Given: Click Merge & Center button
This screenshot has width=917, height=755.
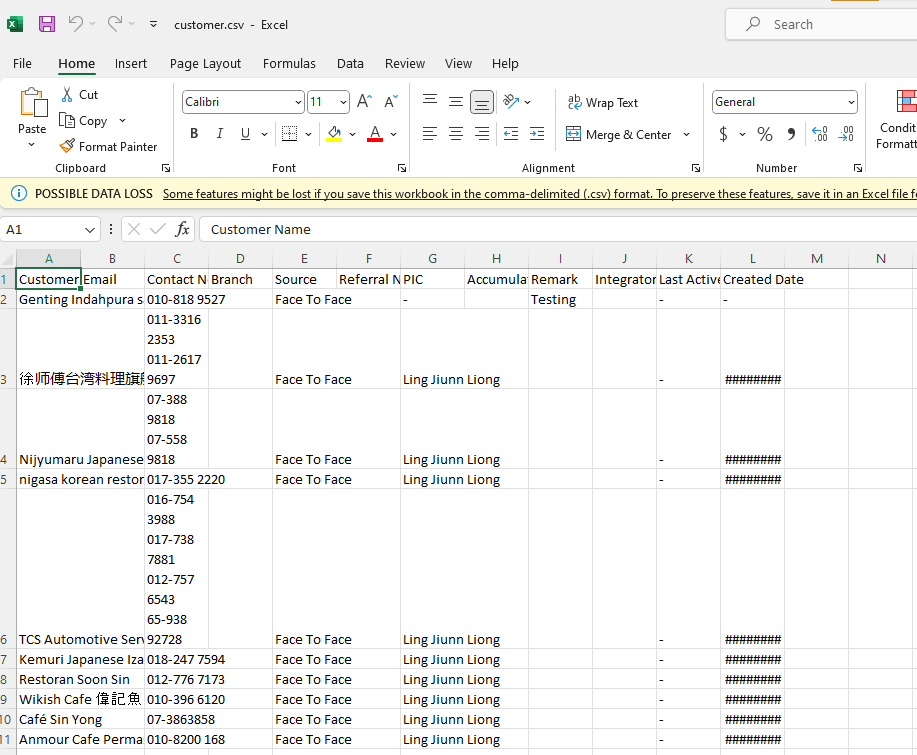Looking at the screenshot, I should coord(619,135).
